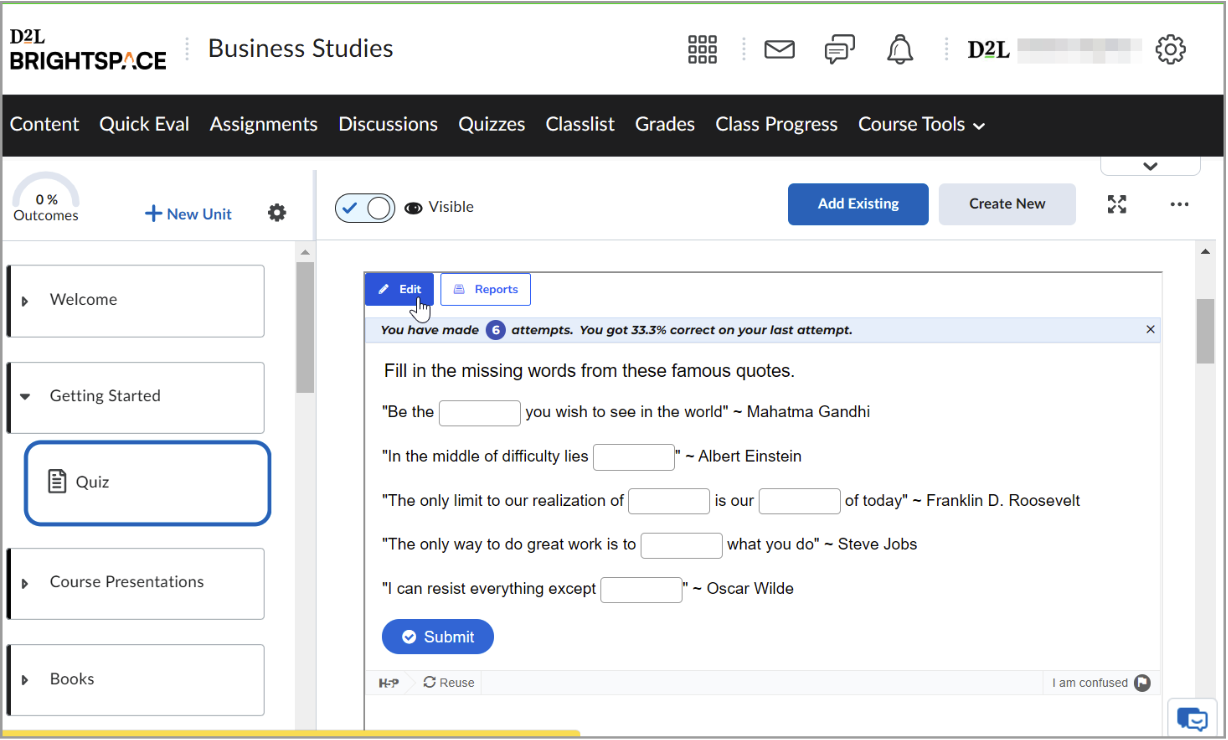1228x740 pixels.
Task: Open the waffle app grid menu
Action: [x=702, y=49]
